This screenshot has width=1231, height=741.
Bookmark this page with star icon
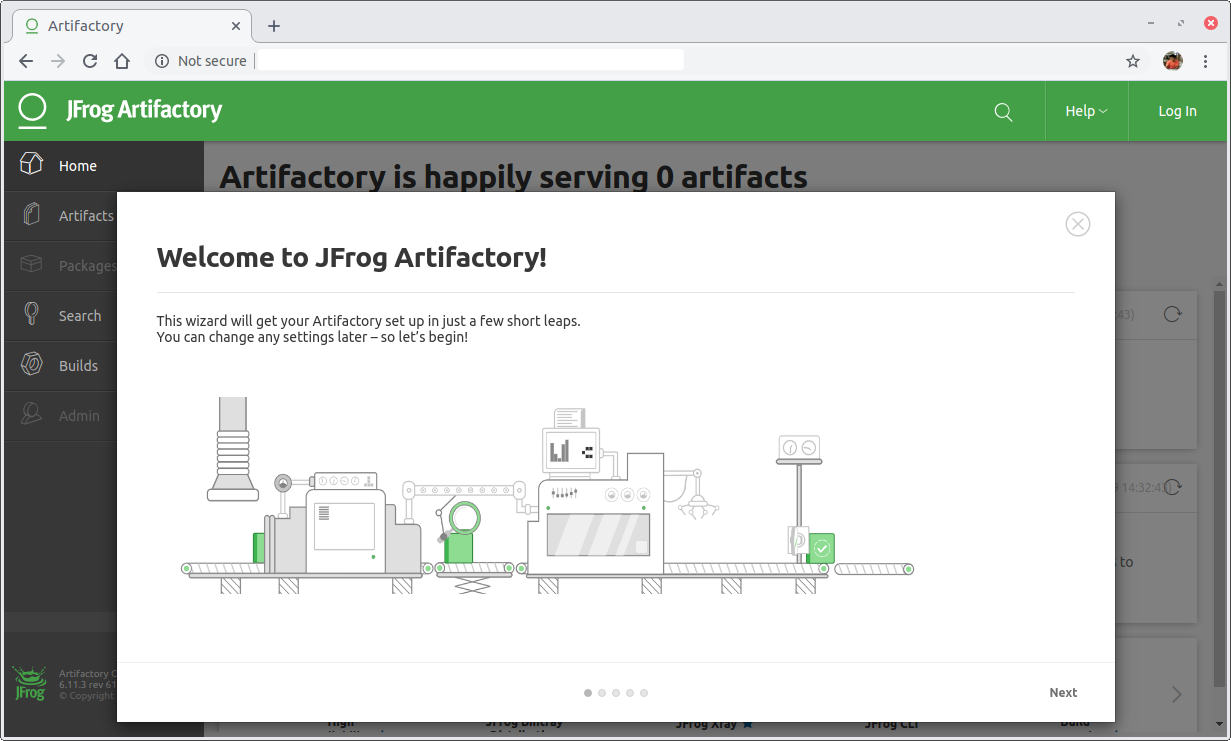[x=1133, y=61]
